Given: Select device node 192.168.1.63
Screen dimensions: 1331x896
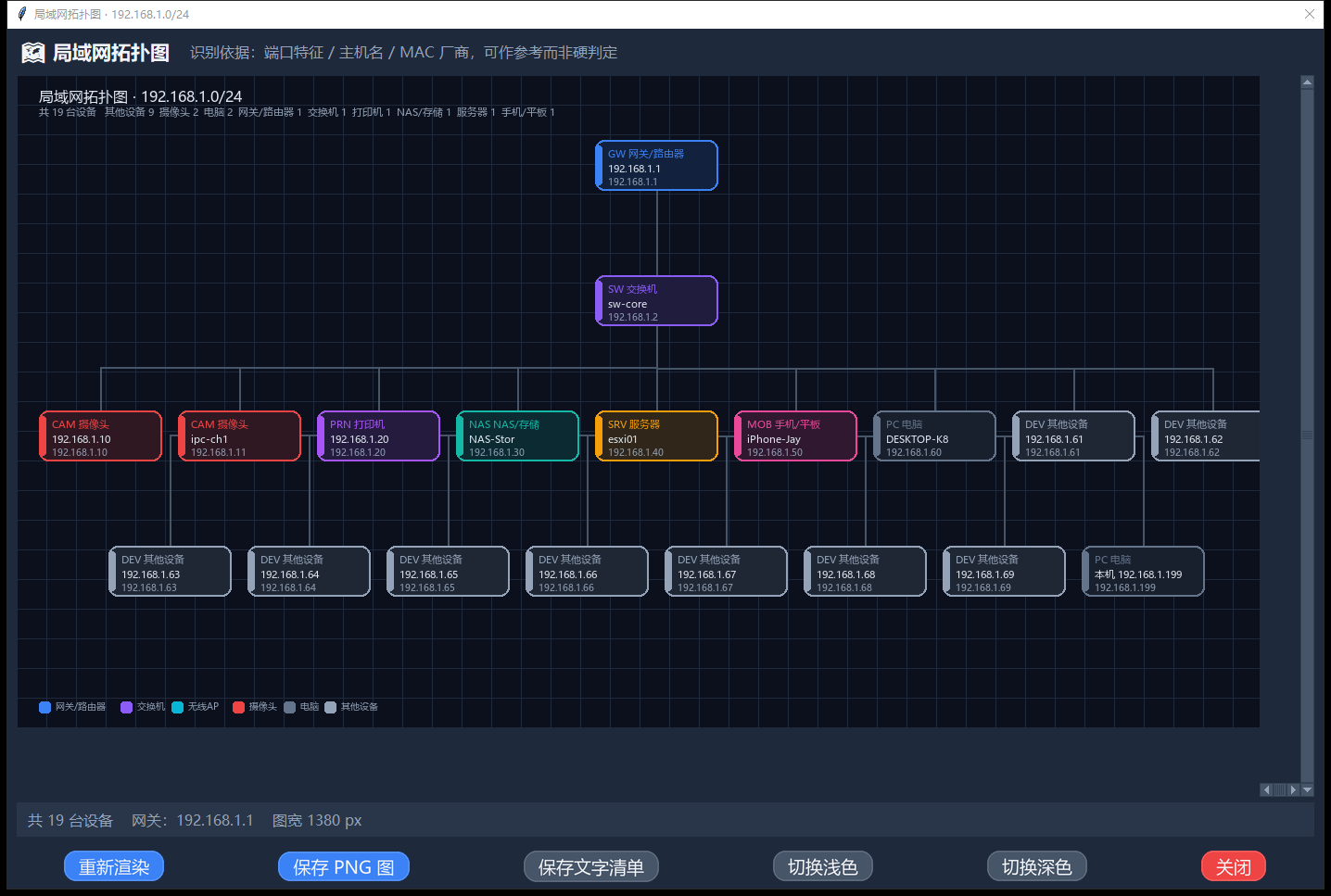Looking at the screenshot, I should [170, 572].
